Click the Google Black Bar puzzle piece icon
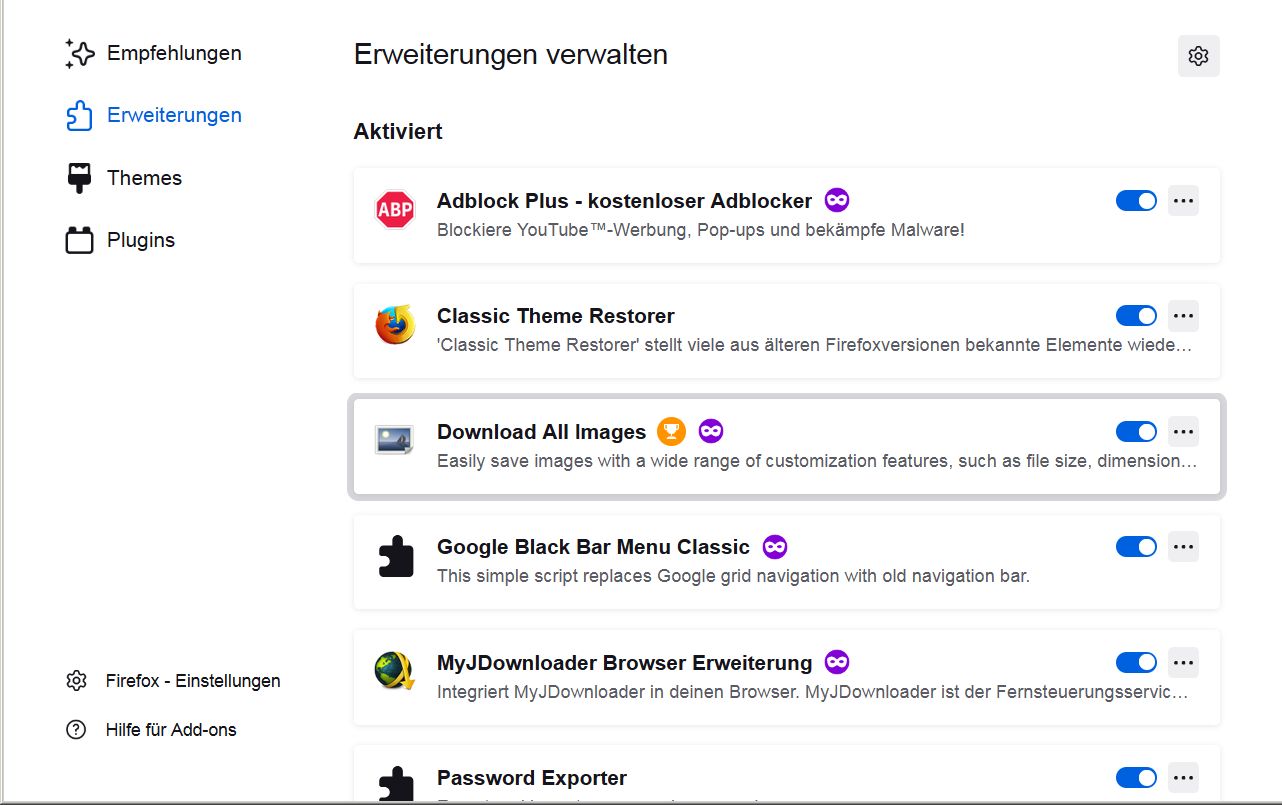1282x805 pixels. (x=395, y=557)
